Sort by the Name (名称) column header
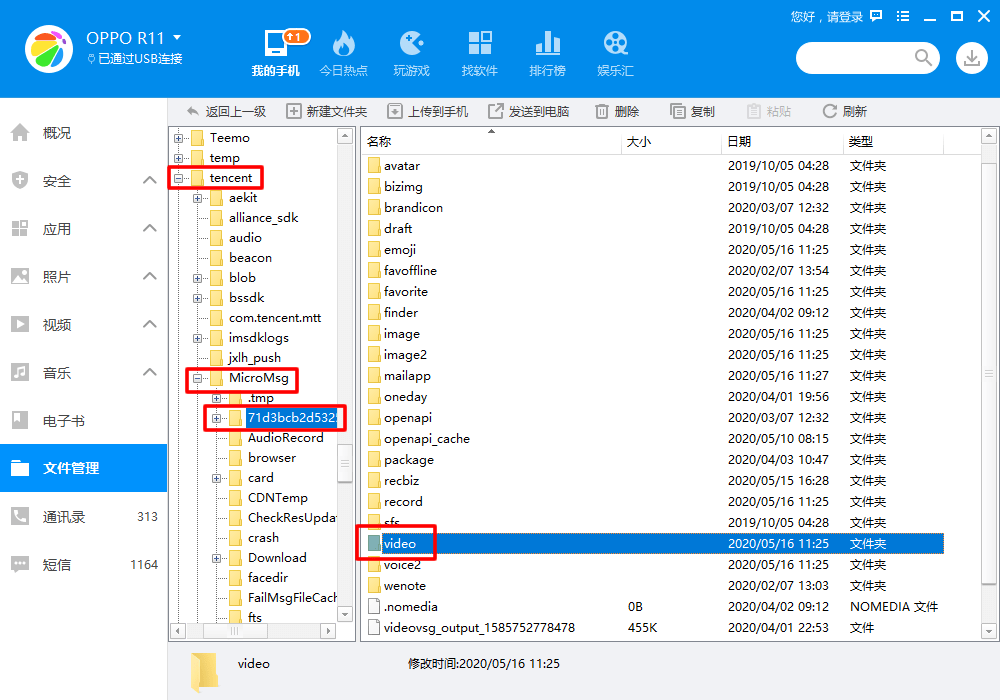 (x=490, y=142)
